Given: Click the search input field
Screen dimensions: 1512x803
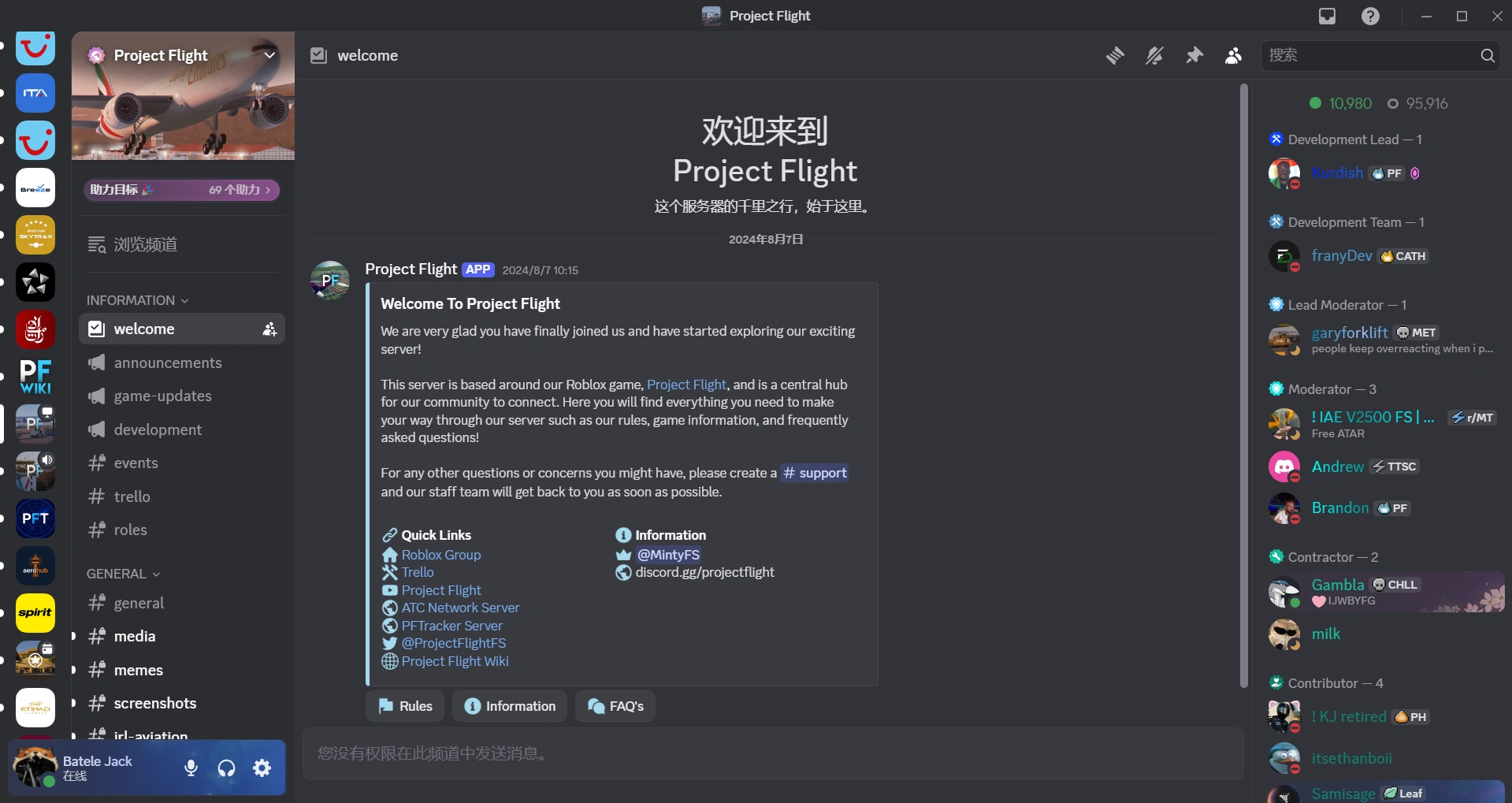Looking at the screenshot, I should coord(1371,55).
